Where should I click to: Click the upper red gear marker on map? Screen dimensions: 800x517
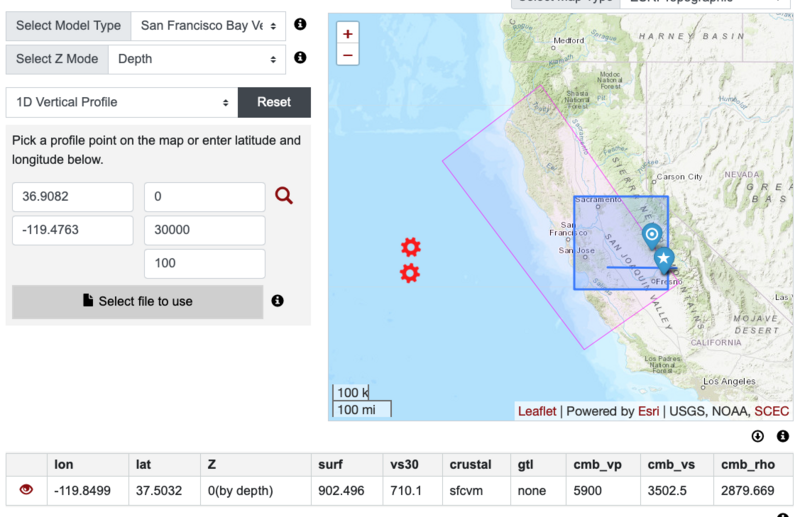point(411,247)
